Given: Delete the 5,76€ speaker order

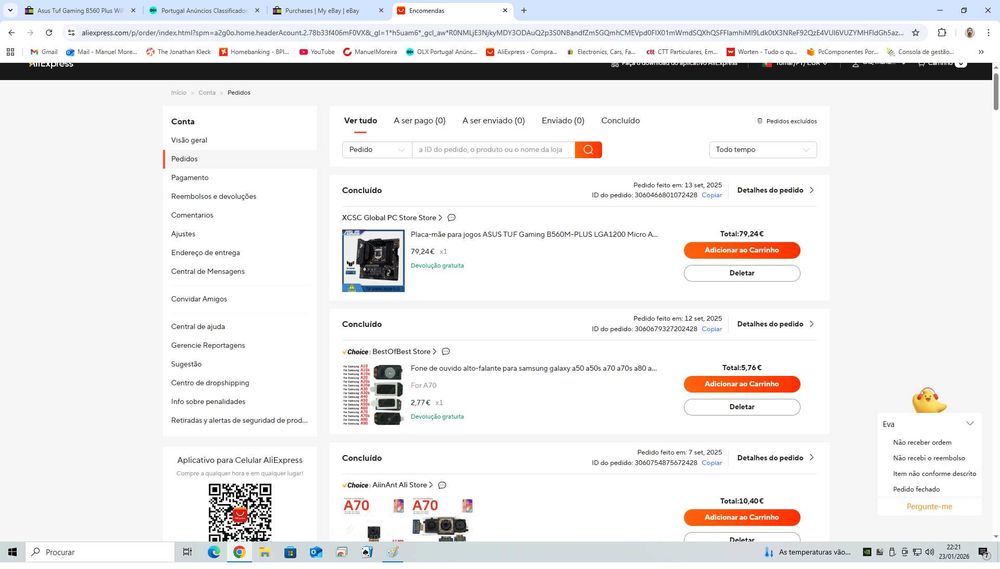Looking at the screenshot, I should tap(742, 407).
